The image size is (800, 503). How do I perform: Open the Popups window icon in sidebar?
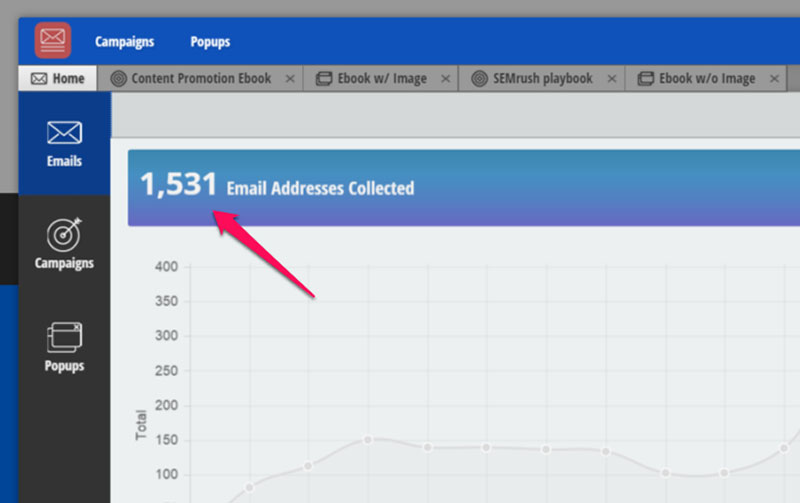64,346
